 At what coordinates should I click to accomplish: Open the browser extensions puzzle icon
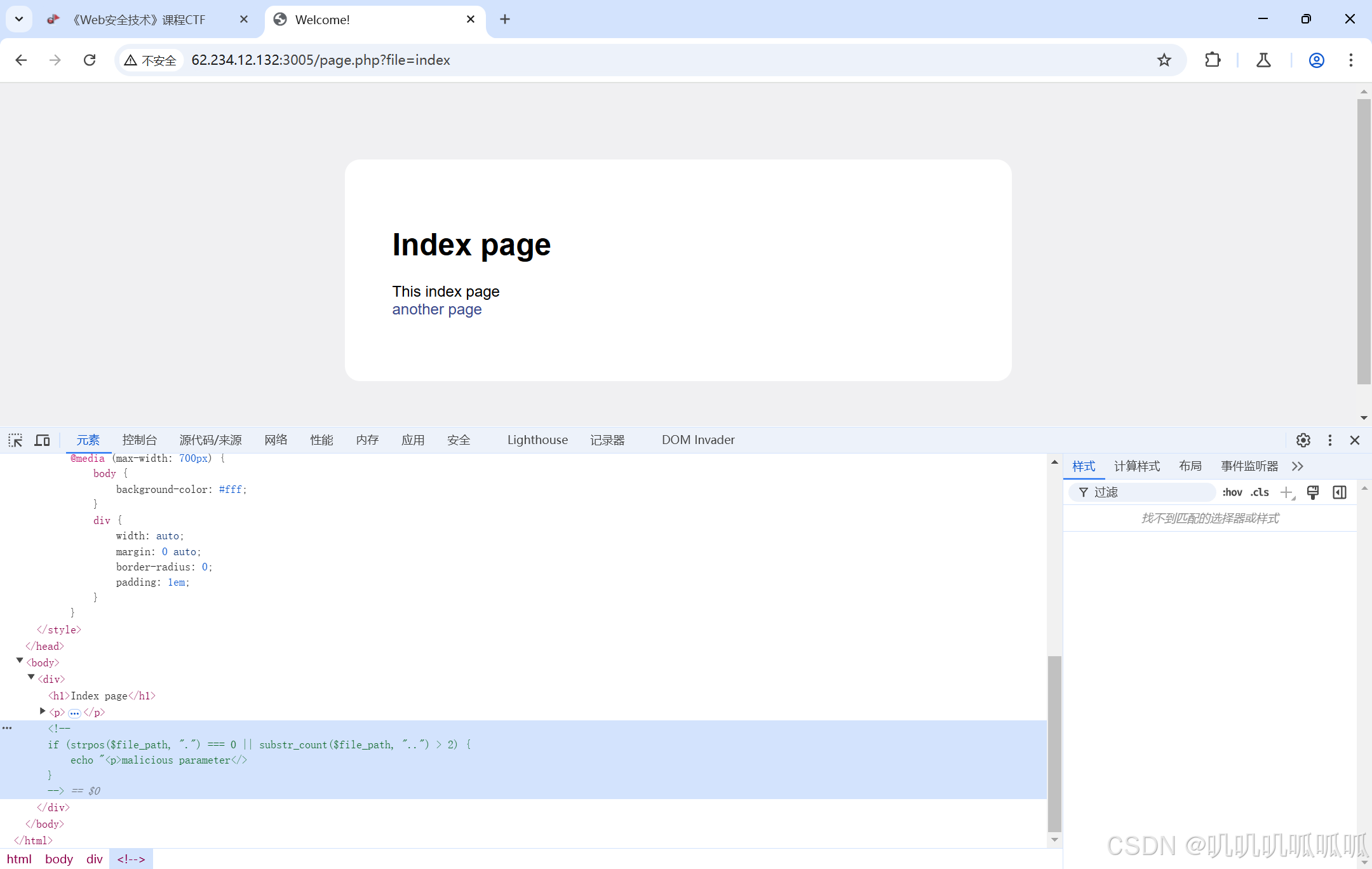[x=1213, y=60]
